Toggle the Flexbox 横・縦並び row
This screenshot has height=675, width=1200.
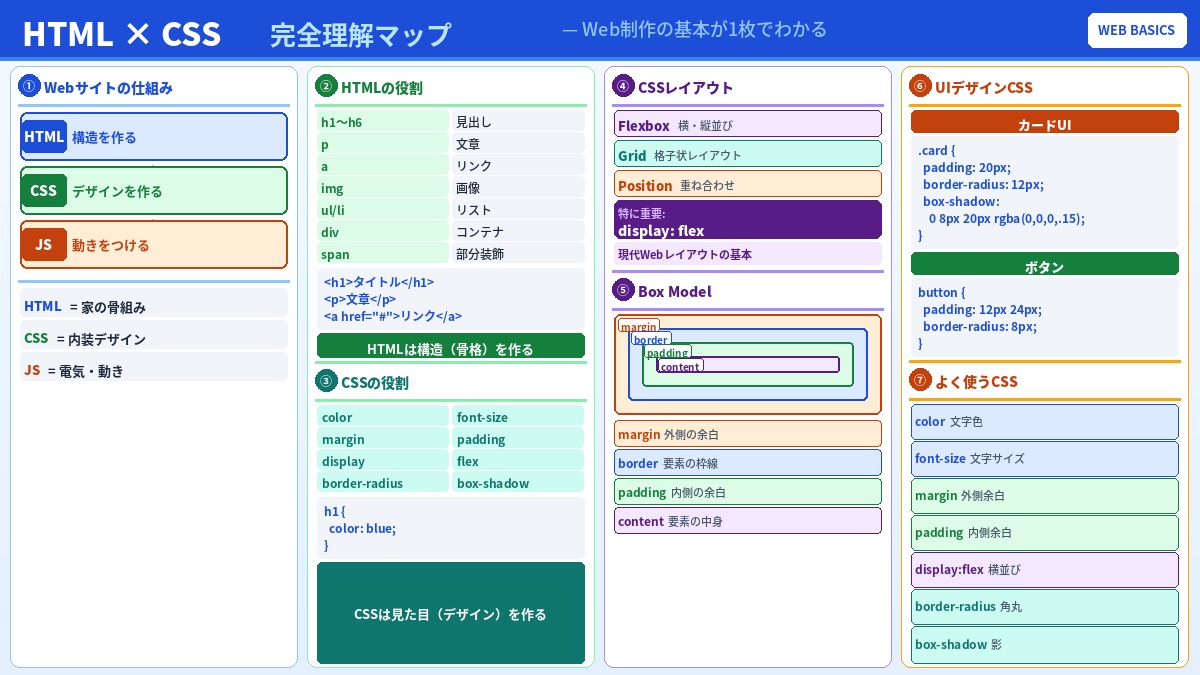click(x=748, y=124)
